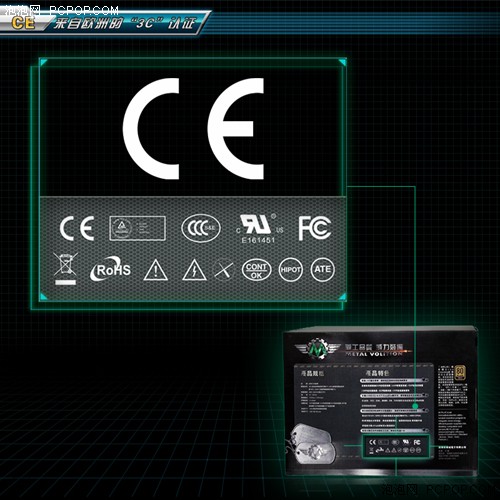Click the CONT OK oval stamp
This screenshot has width=500, height=500.
pyautogui.click(x=256, y=270)
